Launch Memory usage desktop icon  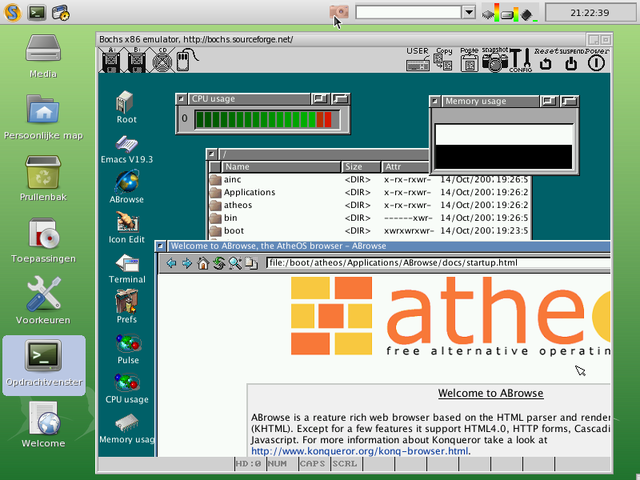click(127, 428)
